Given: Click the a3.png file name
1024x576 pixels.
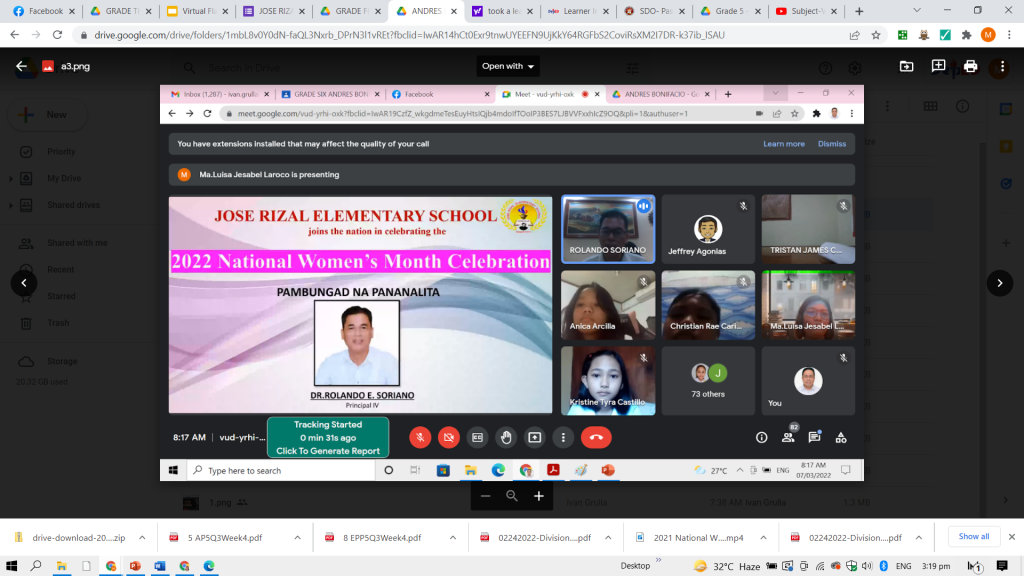Looking at the screenshot, I should click(x=76, y=67).
